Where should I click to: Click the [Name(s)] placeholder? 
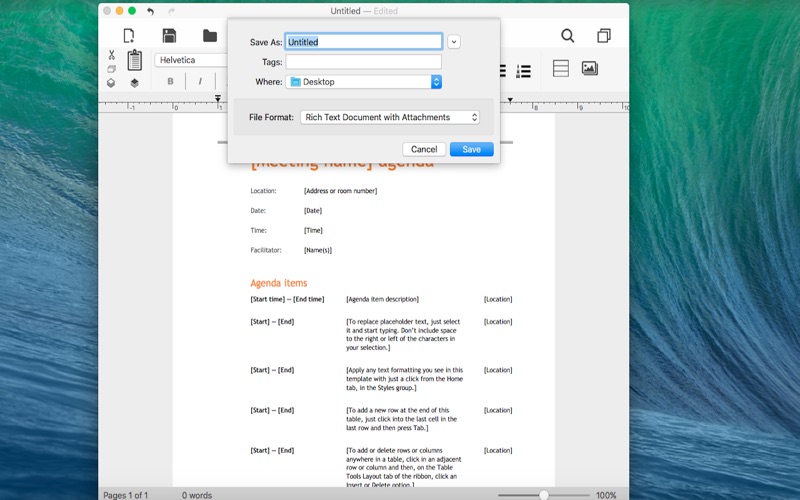point(318,251)
